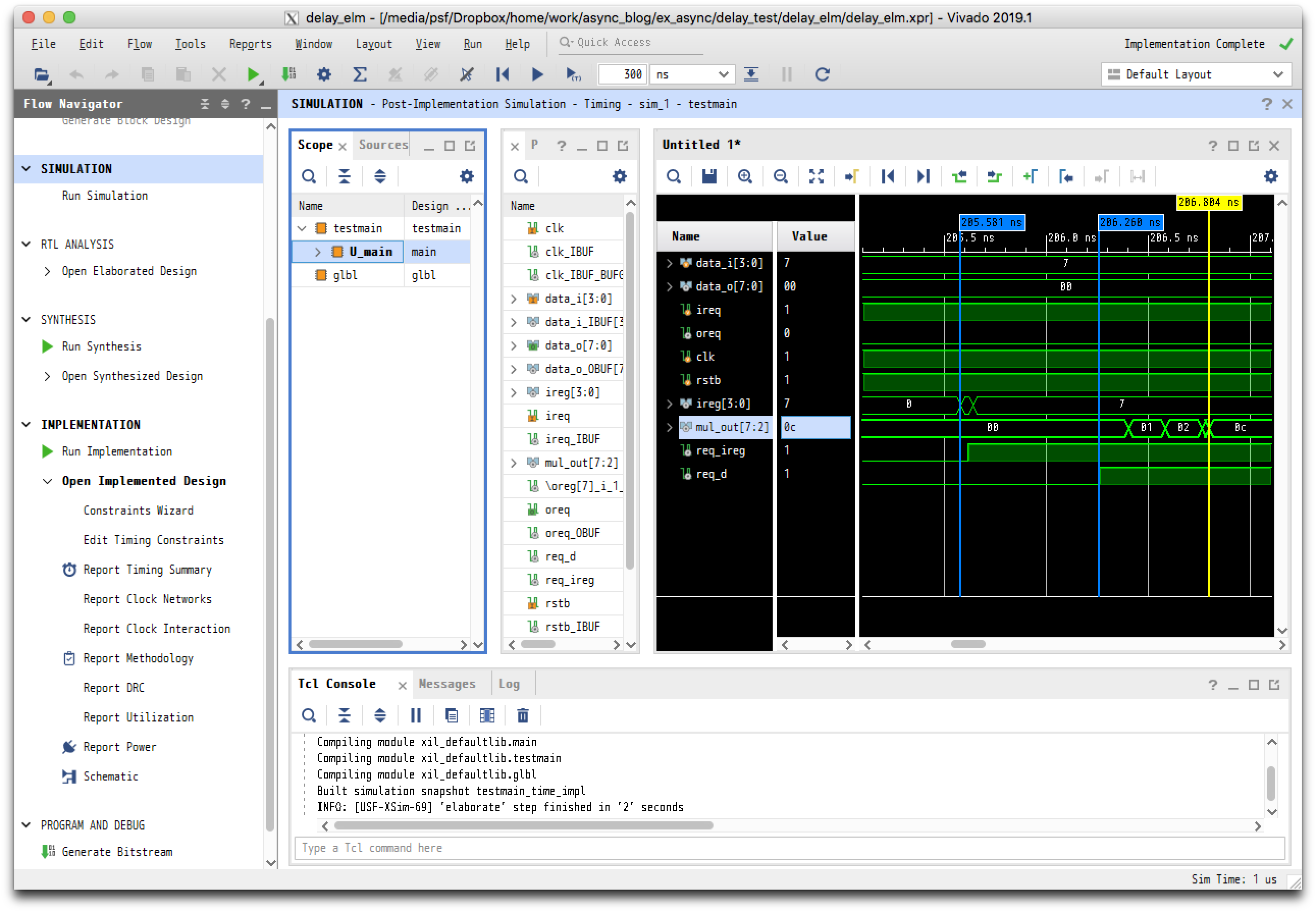Expand the U_main scope tree node
Viewport: 1316px width, 912px height.
318,252
